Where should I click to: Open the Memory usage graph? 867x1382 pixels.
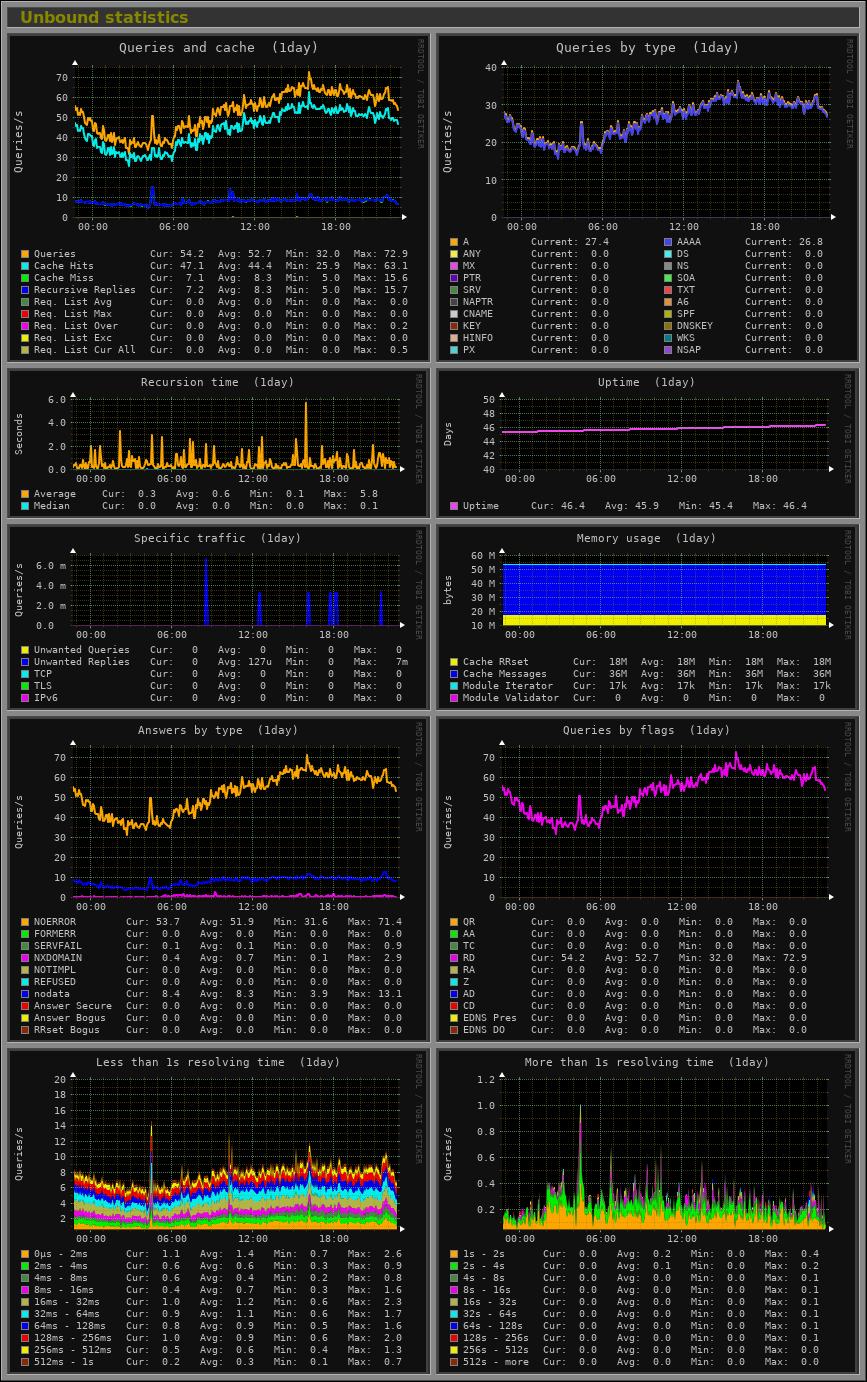coord(648,617)
